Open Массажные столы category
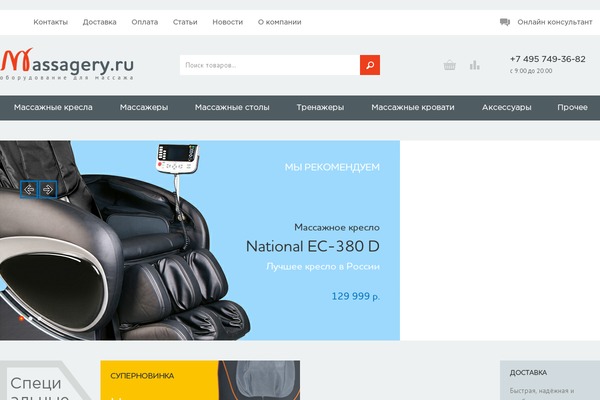The height and width of the screenshot is (400, 600). (232, 108)
